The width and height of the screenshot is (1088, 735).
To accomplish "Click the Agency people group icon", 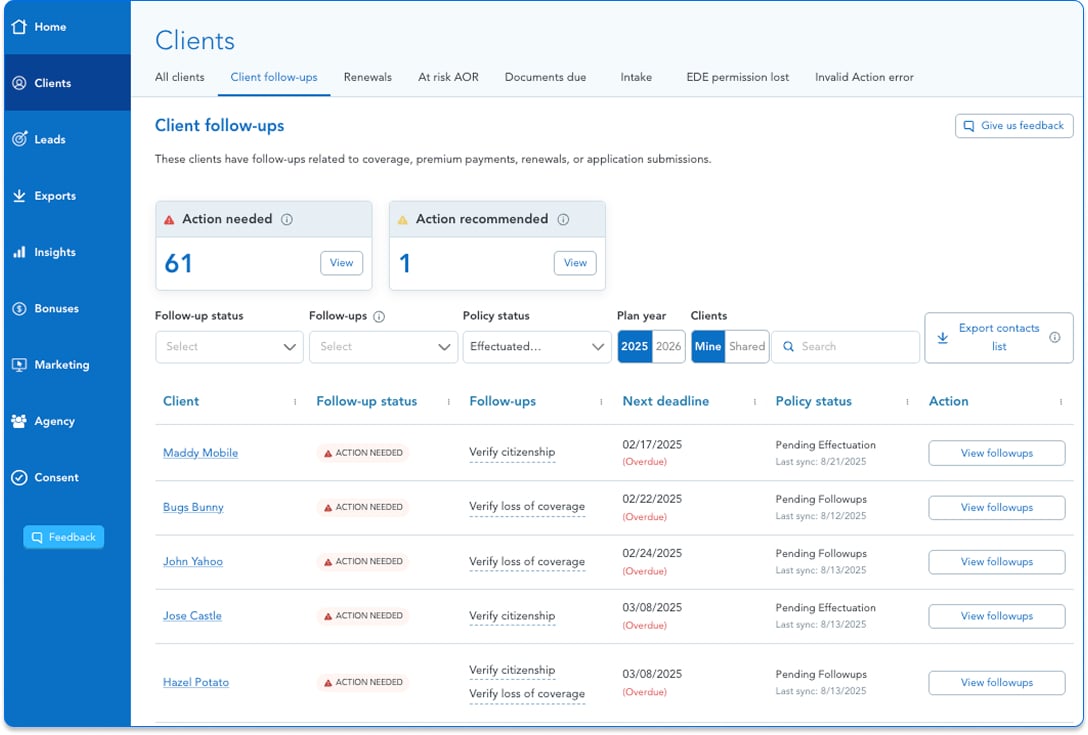I will point(19,421).
